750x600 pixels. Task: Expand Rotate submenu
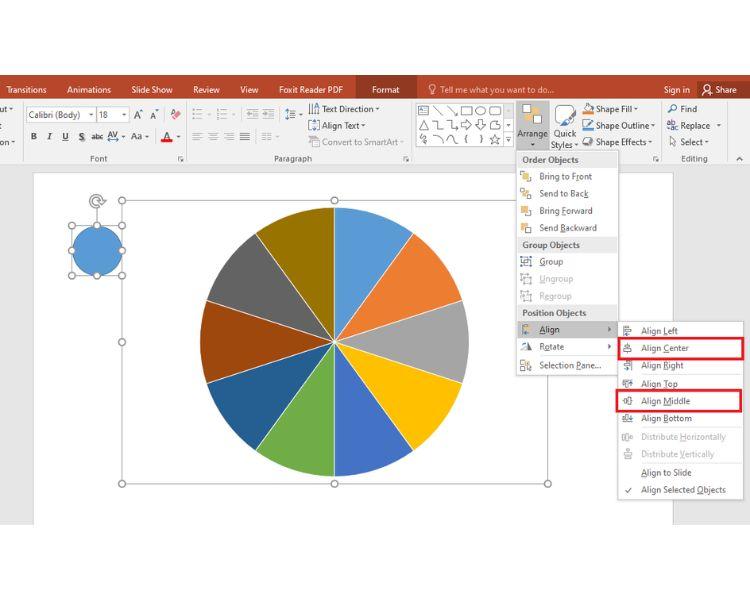567,347
